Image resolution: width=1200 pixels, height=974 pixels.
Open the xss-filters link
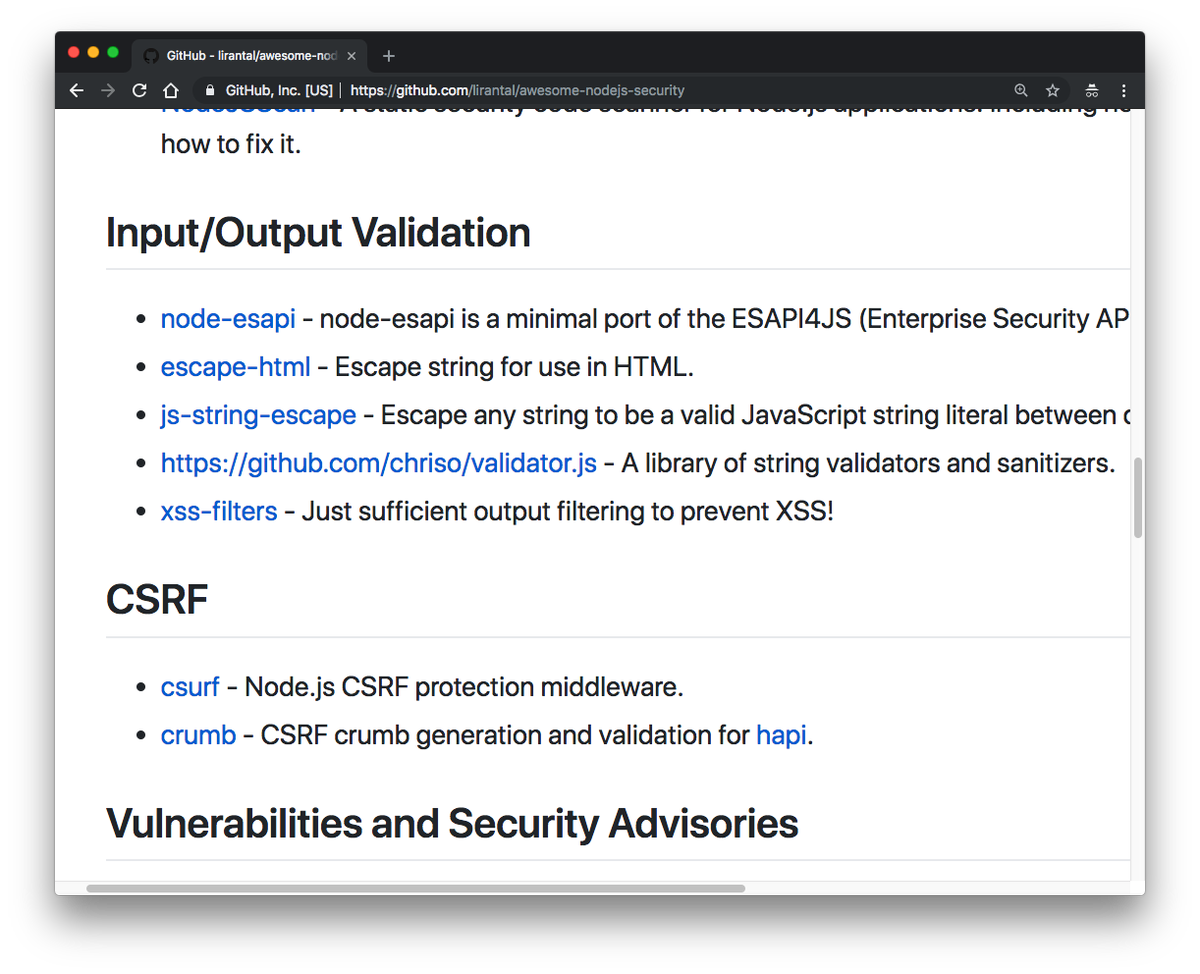click(x=219, y=511)
